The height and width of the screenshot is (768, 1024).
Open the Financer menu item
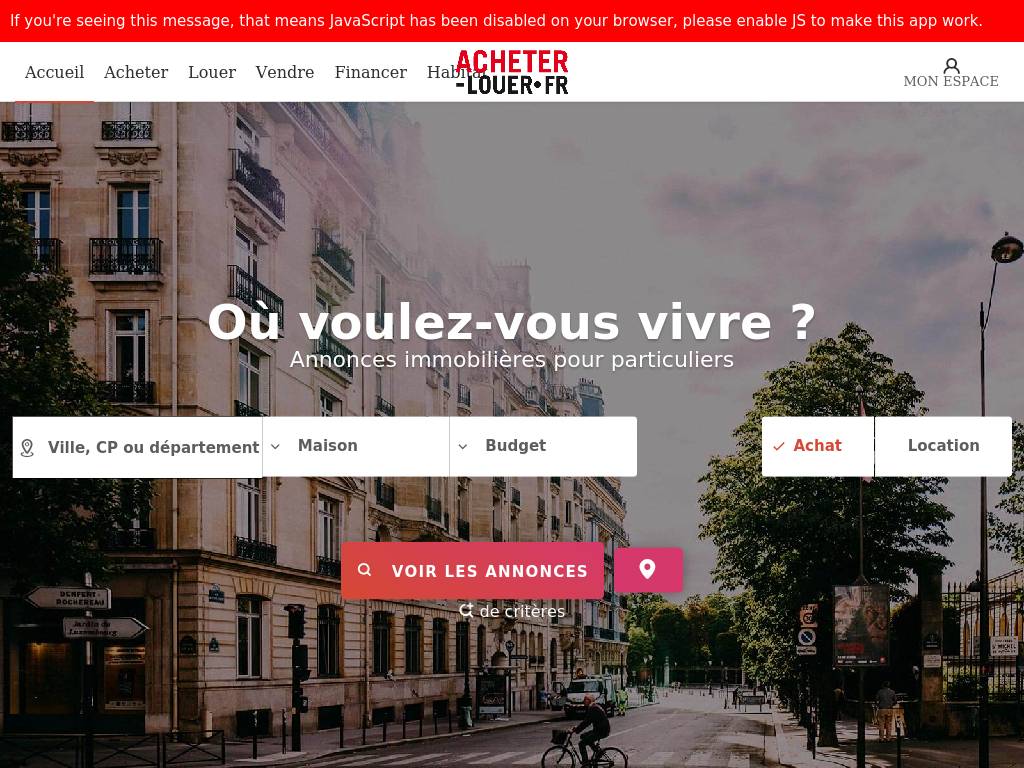(x=370, y=72)
